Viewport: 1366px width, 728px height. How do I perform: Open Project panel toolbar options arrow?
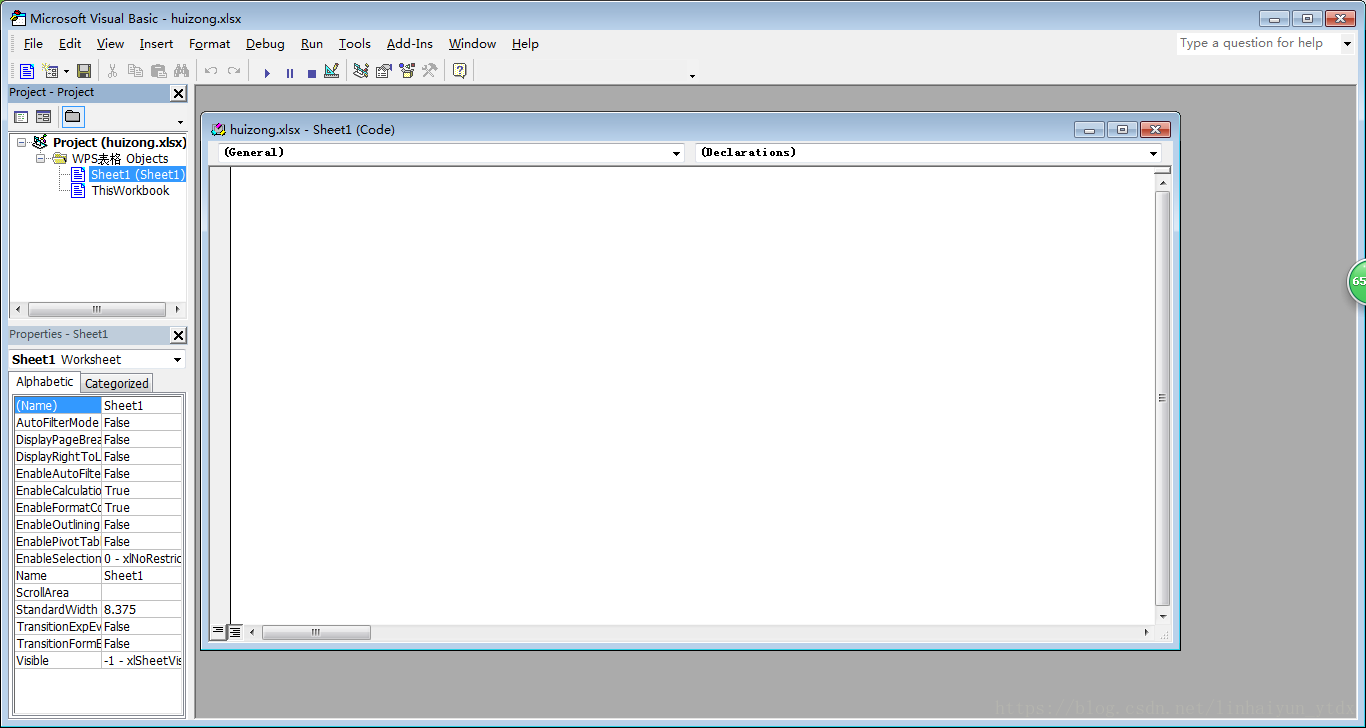[180, 122]
